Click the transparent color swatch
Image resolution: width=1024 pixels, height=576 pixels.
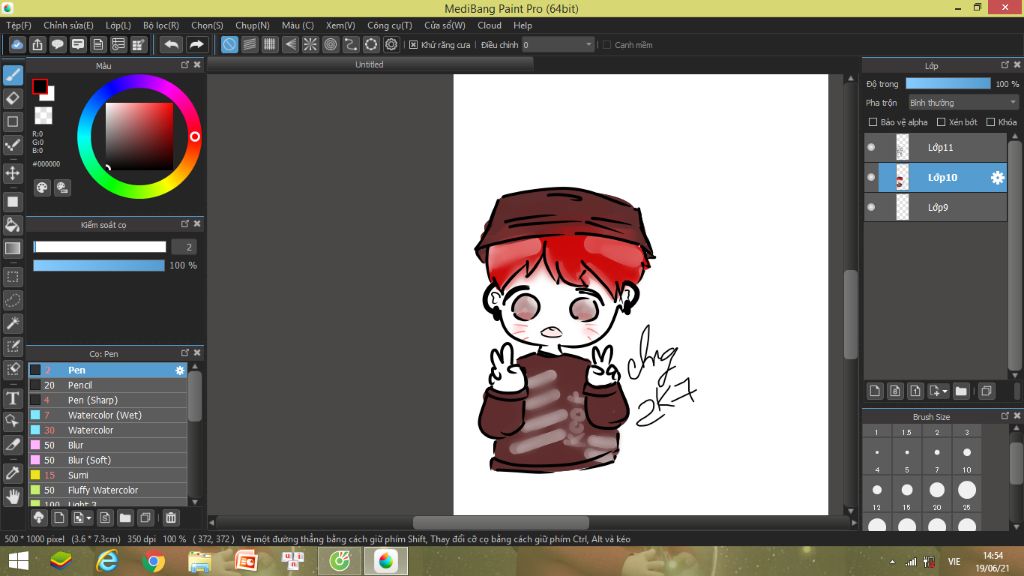click(43, 116)
